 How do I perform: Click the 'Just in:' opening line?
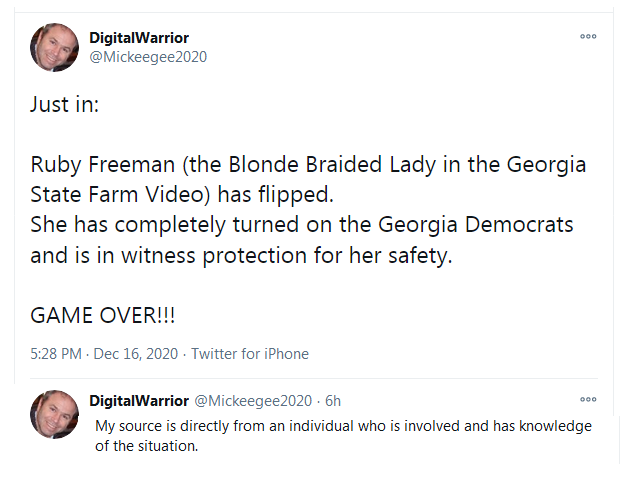click(65, 105)
